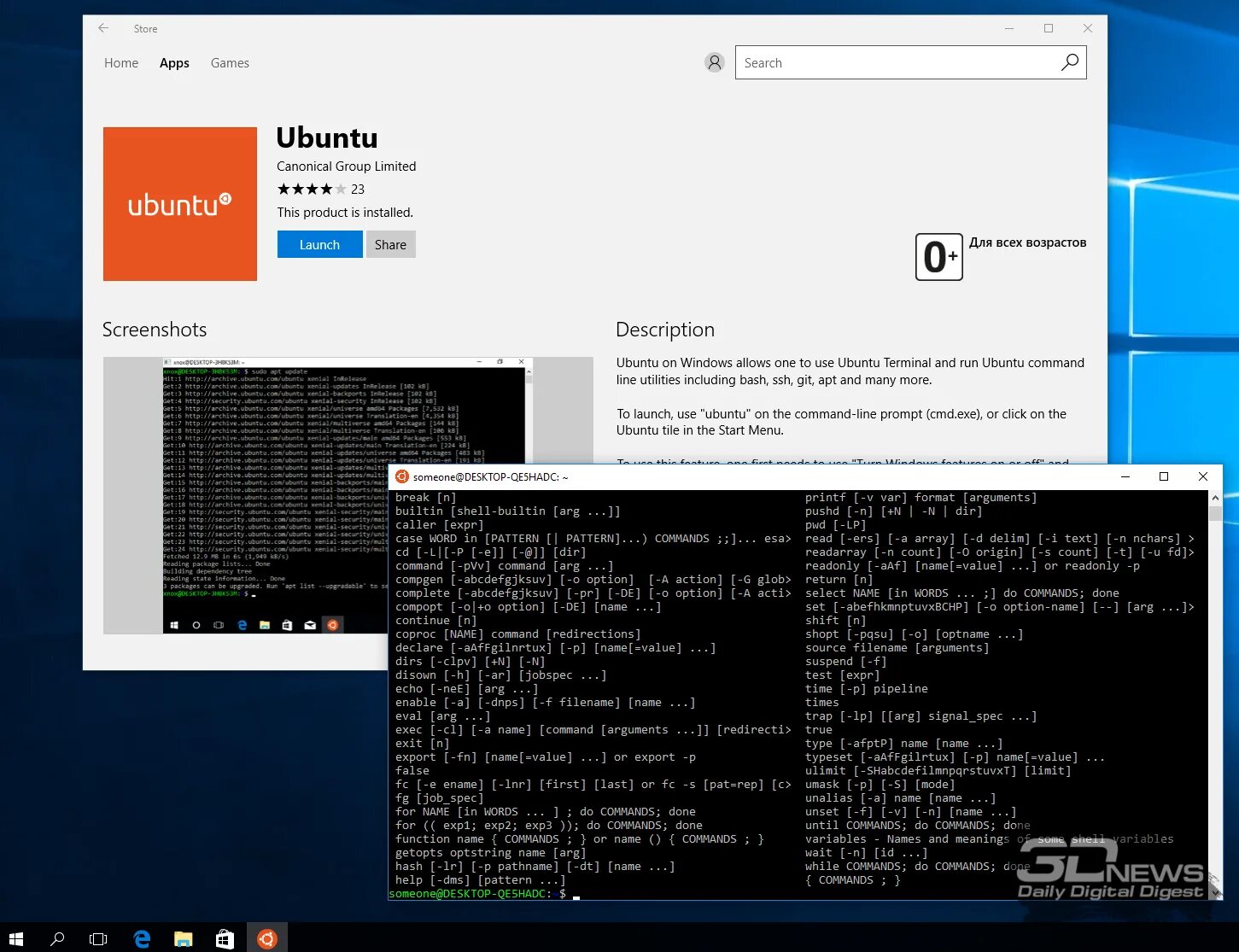The height and width of the screenshot is (952, 1239).
Task: Click 'dirs [-clpv] [+N] [-N]' line
Action: point(470,662)
